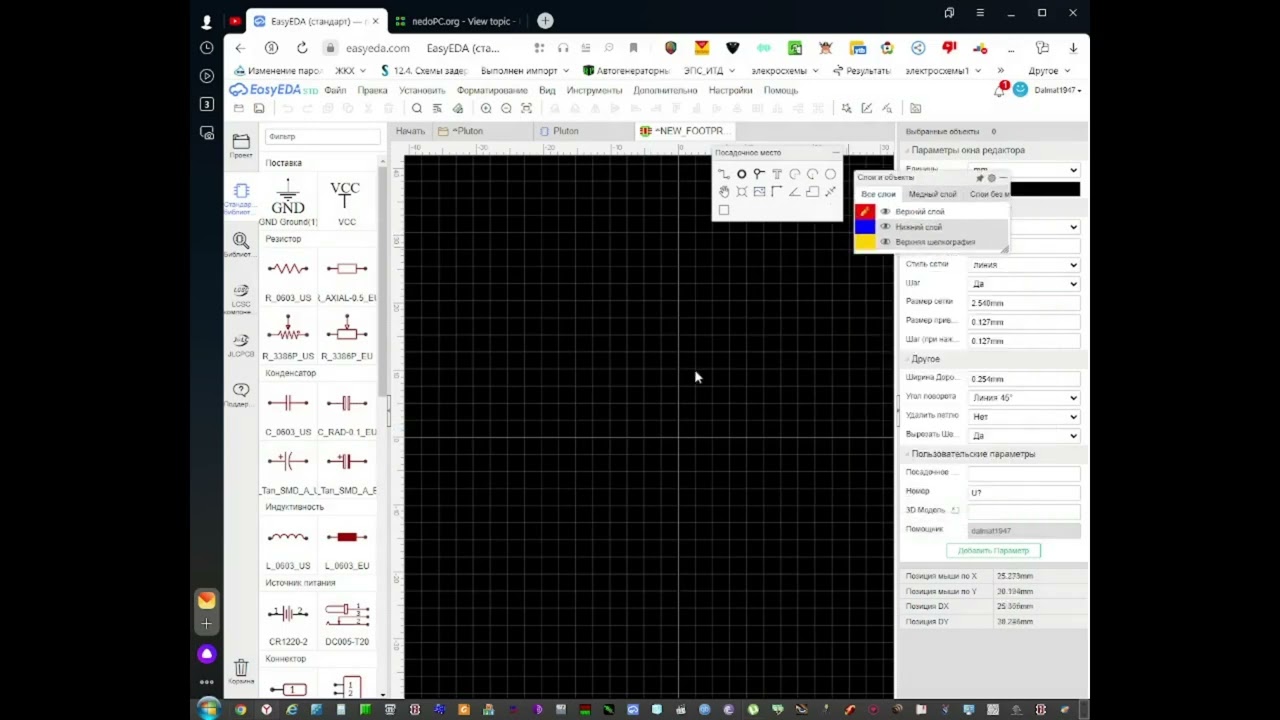Select the yellow Верхняя шелкография swatch
Screen dimensions: 1280x720
point(865,242)
